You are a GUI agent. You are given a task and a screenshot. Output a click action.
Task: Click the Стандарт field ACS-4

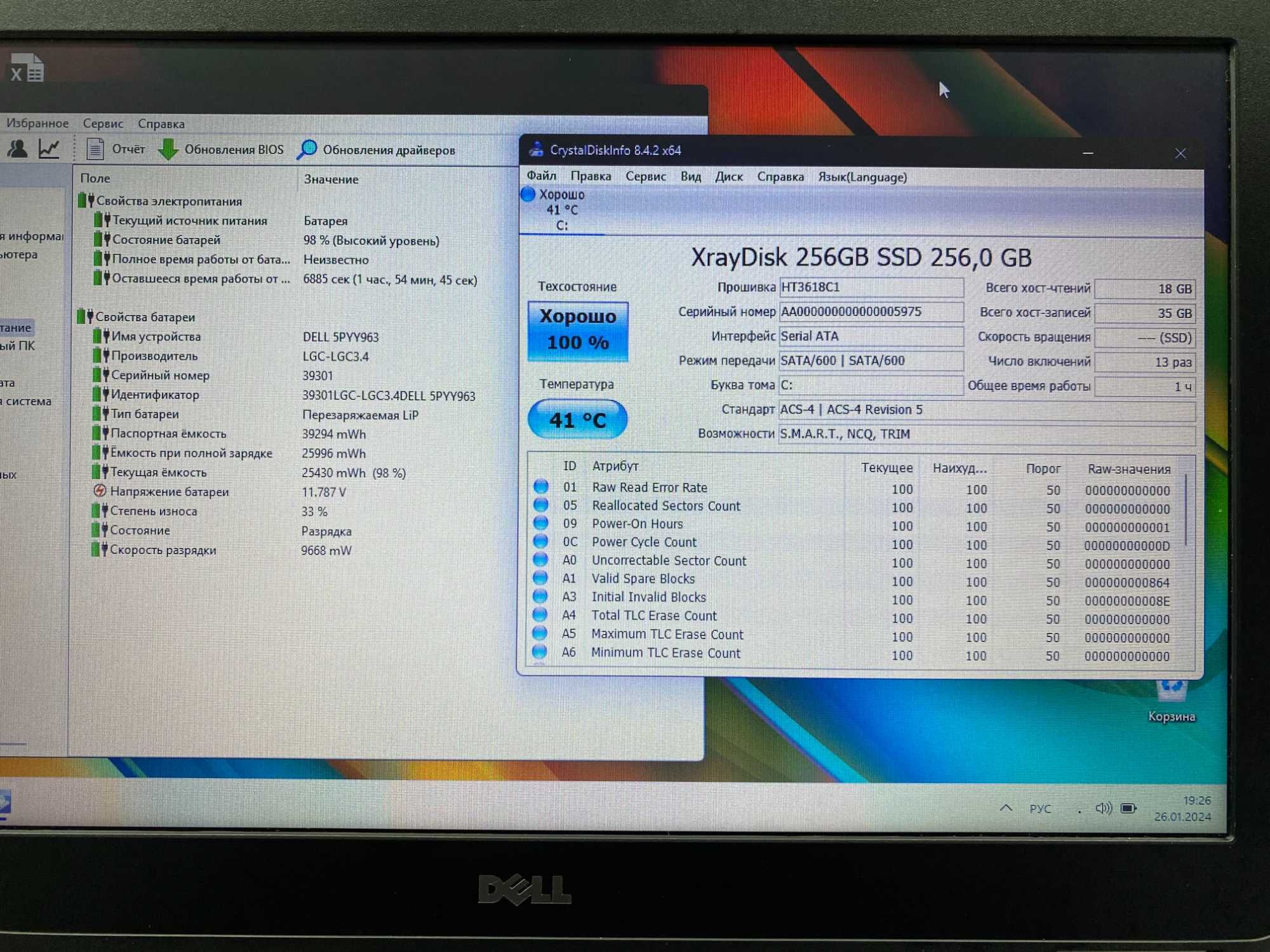[x=987, y=410]
